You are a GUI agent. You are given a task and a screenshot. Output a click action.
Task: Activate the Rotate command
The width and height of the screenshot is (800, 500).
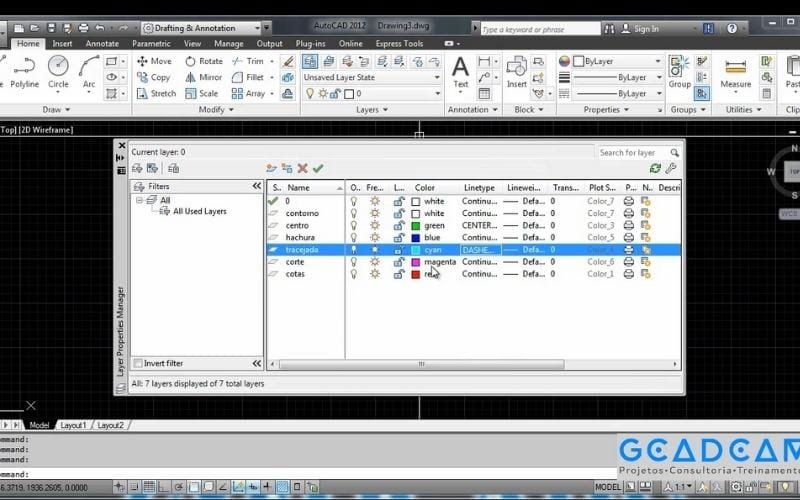[x=204, y=61]
